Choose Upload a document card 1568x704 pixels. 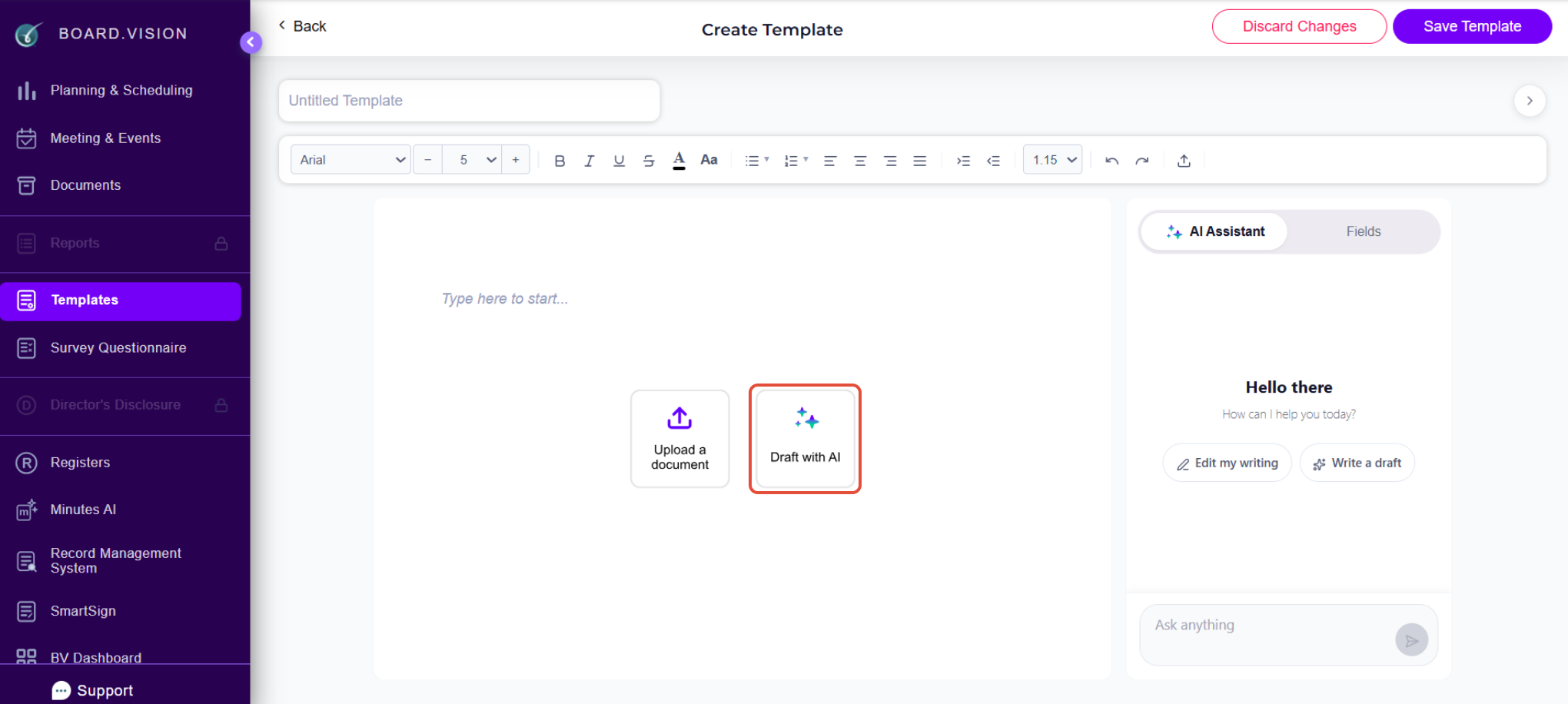click(679, 439)
